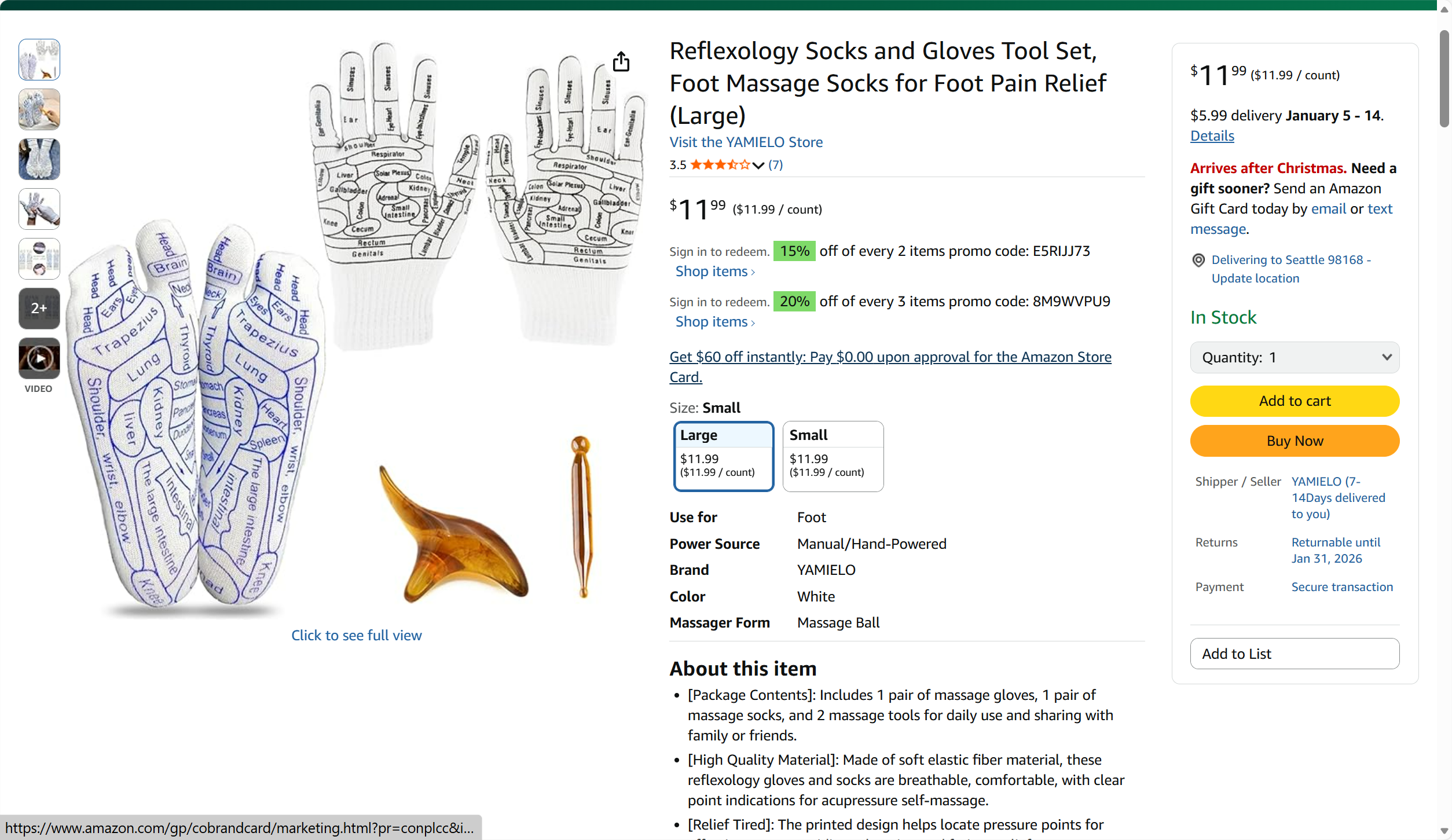Click the share icon above product image

click(621, 61)
